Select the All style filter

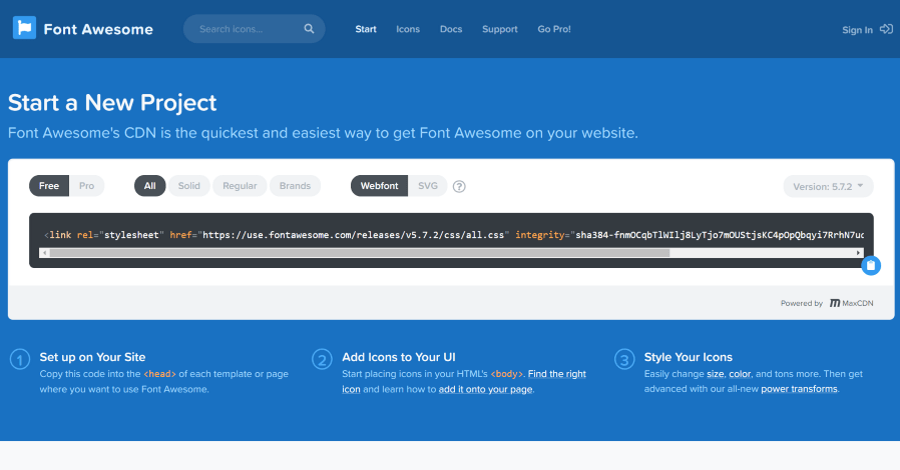point(150,186)
